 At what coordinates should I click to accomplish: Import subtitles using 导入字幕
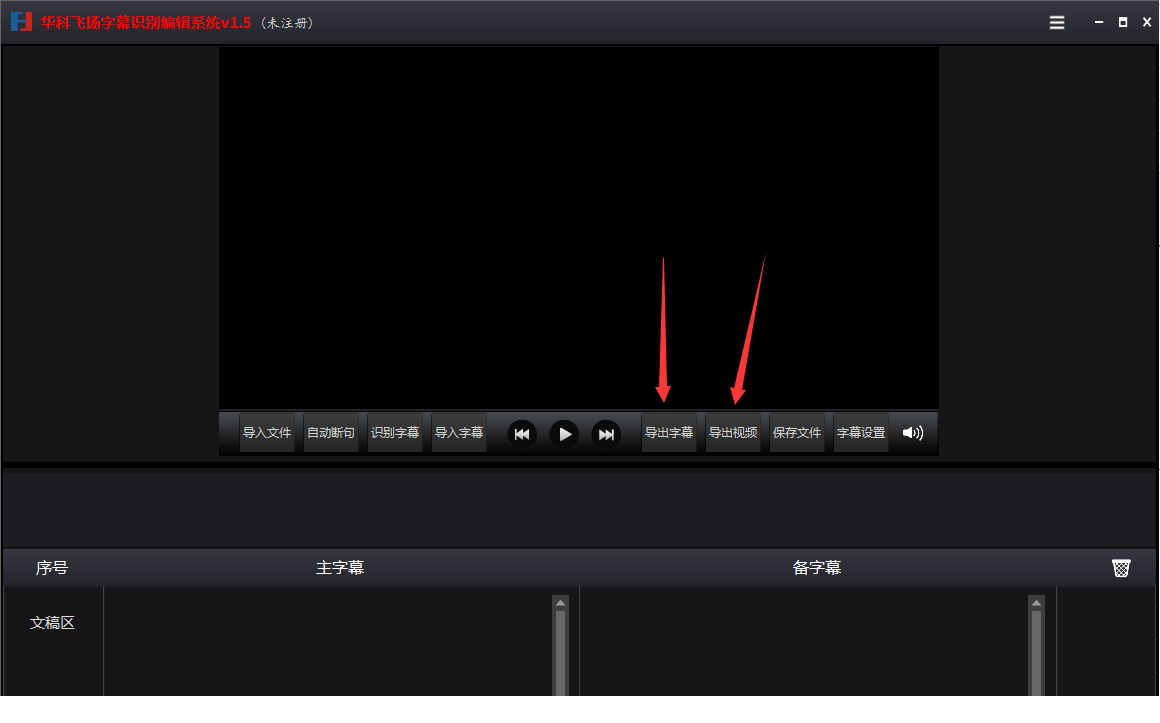pos(459,433)
